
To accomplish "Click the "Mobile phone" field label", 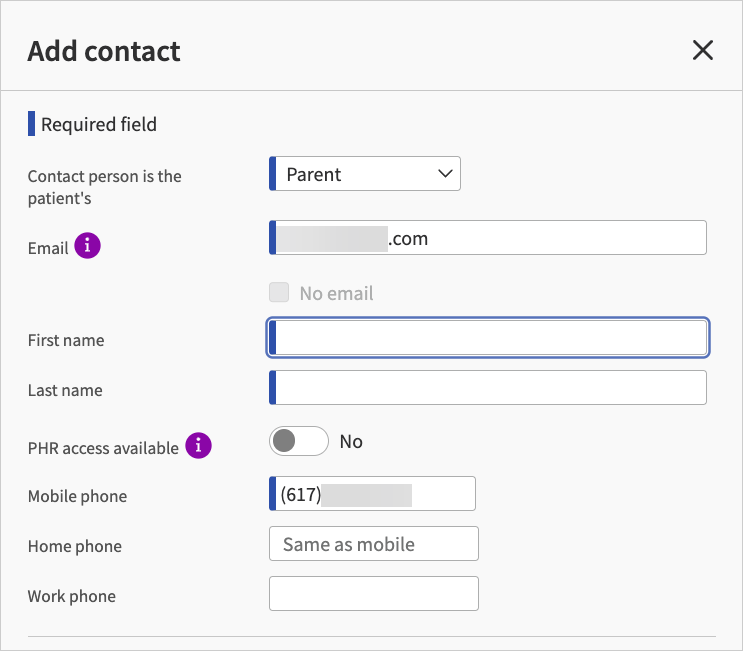I will pyautogui.click(x=77, y=496).
